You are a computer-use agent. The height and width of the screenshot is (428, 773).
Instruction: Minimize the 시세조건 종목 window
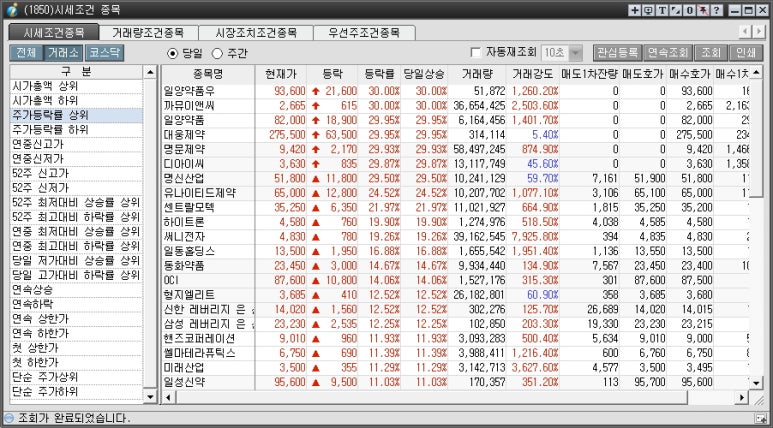735,10
